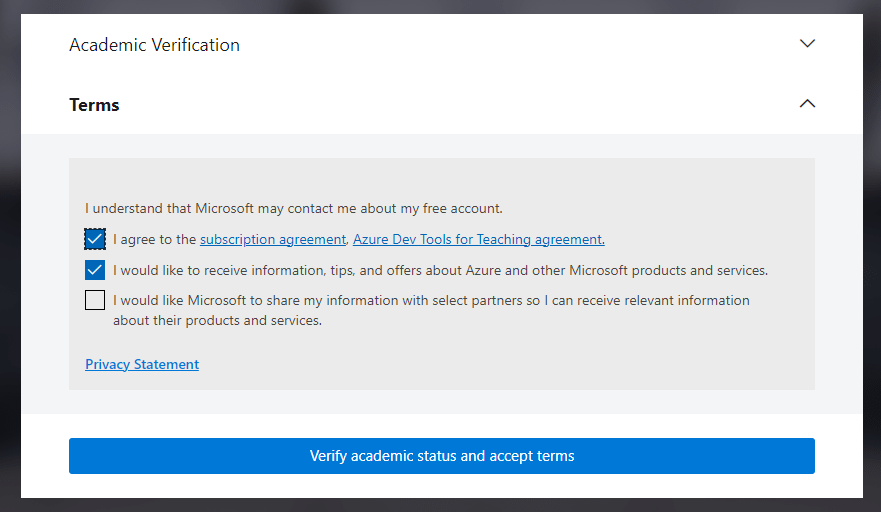This screenshot has height=512, width=881.
Task: Click the "about their products and services" text line
Action: pos(217,320)
